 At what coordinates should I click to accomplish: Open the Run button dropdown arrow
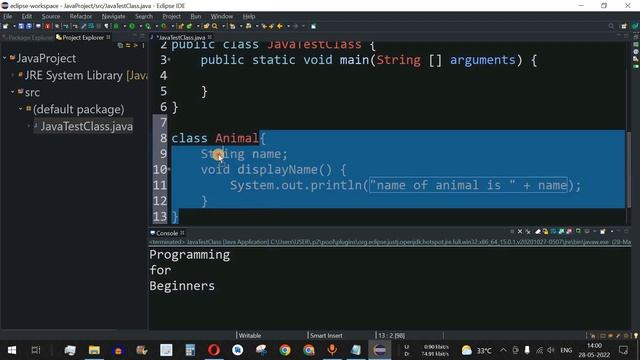[140, 26]
